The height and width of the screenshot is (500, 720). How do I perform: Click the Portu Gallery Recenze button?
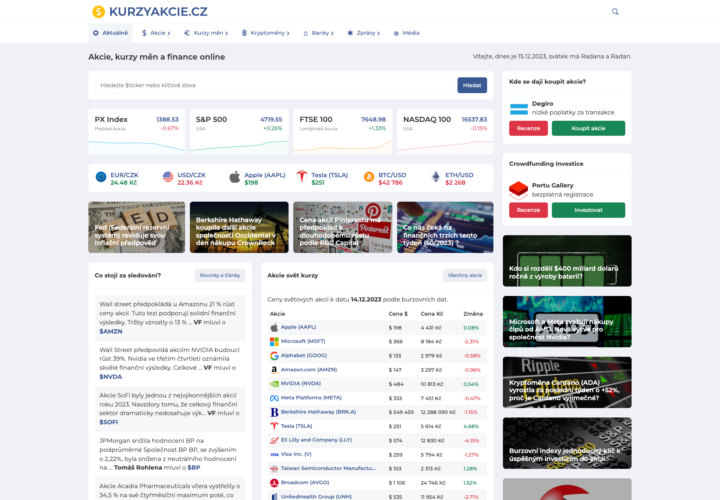[528, 210]
